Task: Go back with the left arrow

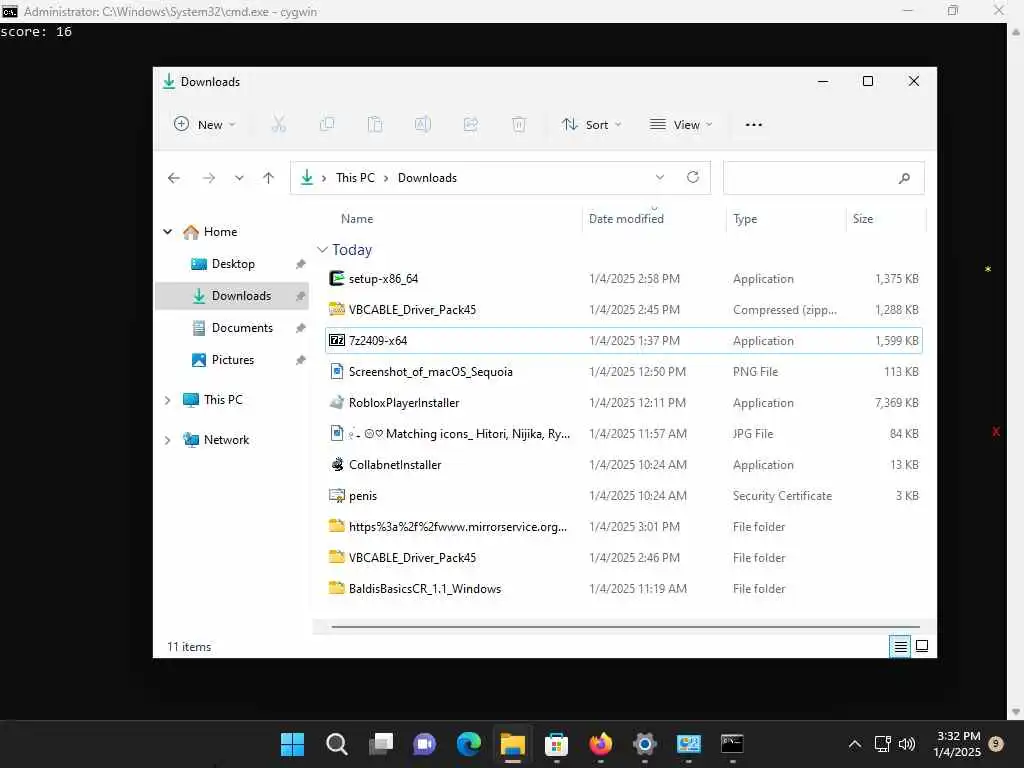Action: click(174, 178)
